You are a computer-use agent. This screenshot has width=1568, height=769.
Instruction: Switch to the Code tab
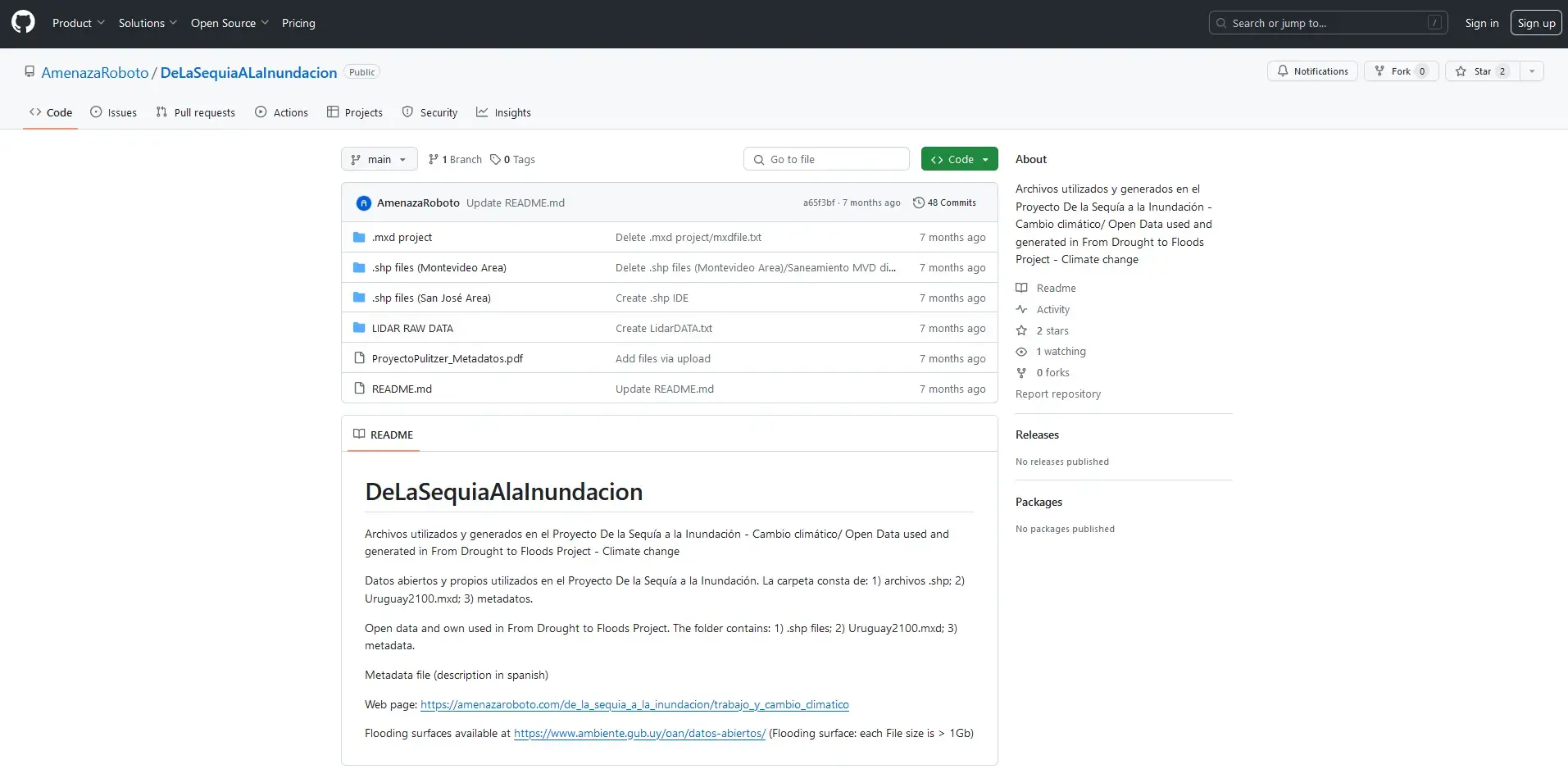(x=50, y=112)
